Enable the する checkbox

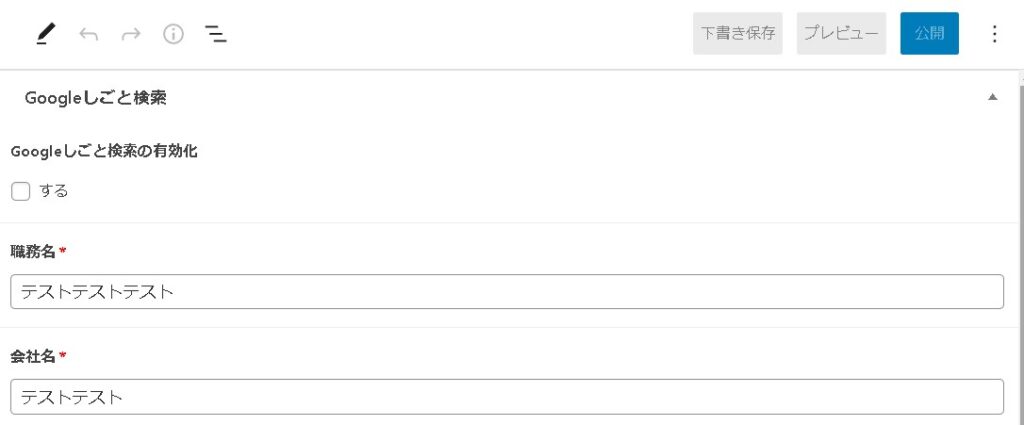[21, 191]
